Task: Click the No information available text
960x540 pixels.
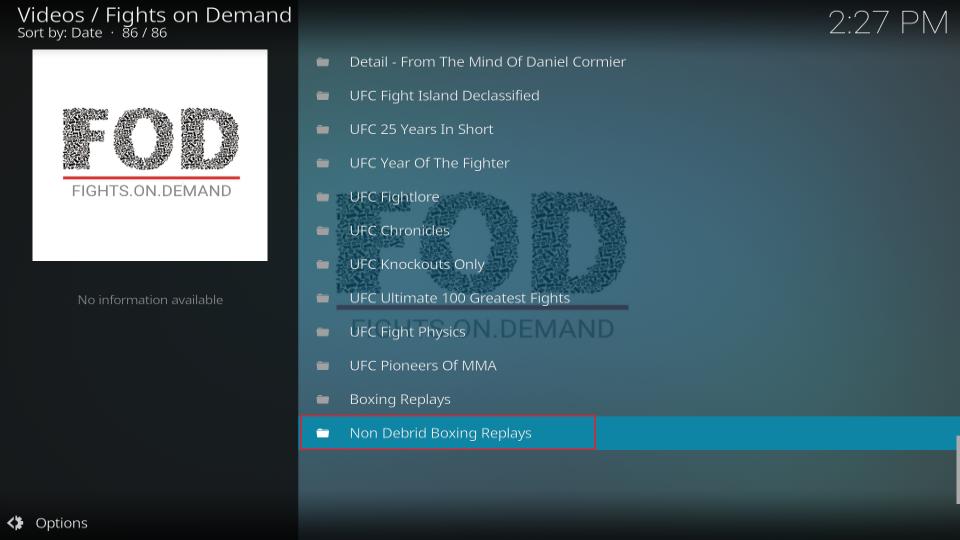Action: point(150,299)
